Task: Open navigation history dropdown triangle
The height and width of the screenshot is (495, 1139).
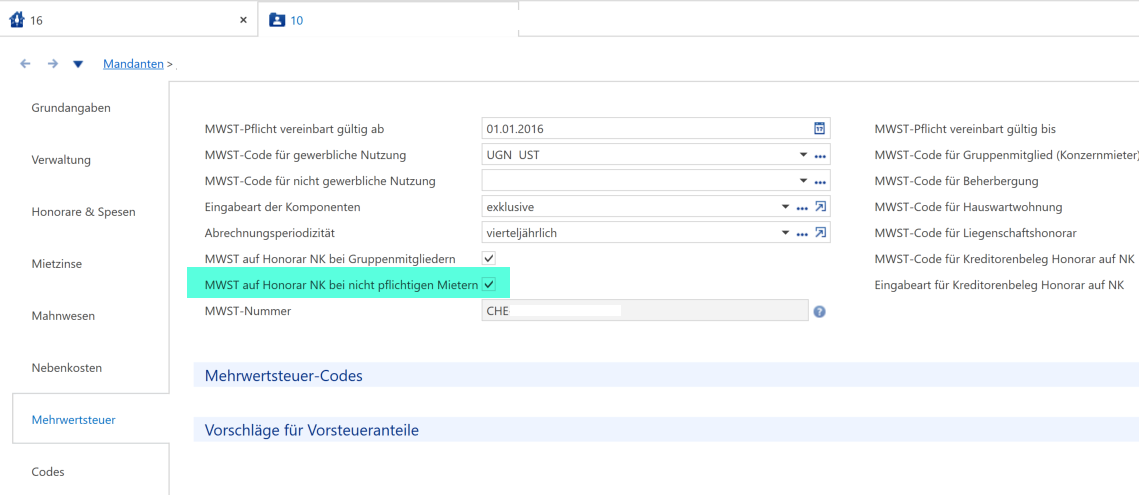Action: [78, 64]
